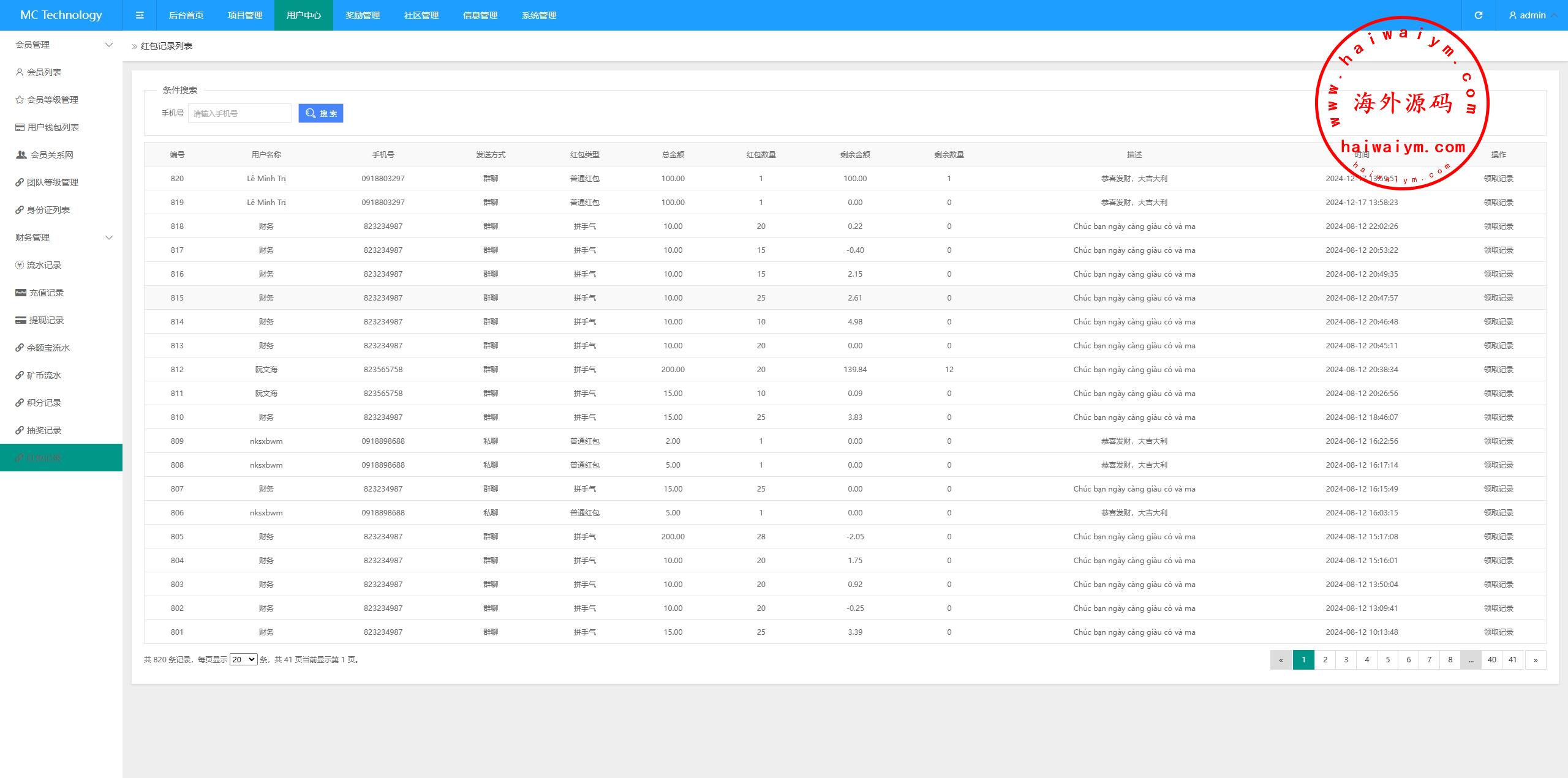Screen dimensions: 1568x778
Task: Click the refresh icon in top bar
Action: [1479, 15]
